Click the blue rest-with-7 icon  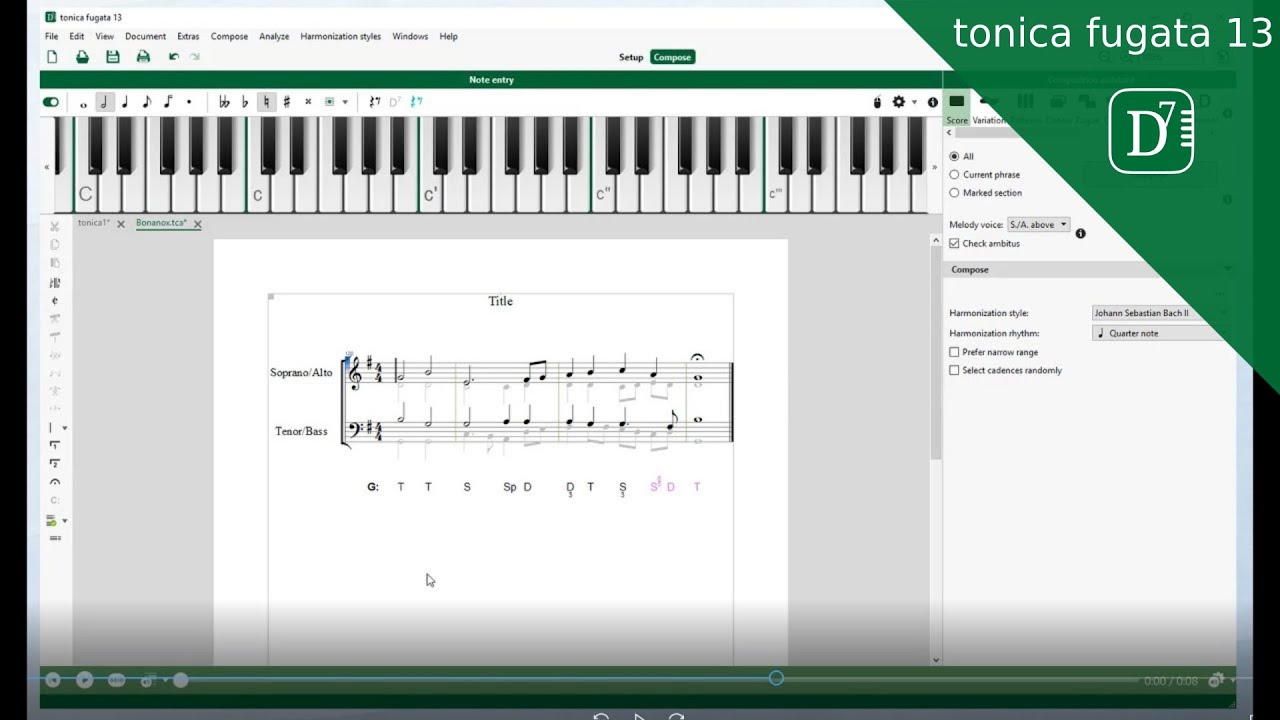pos(416,102)
